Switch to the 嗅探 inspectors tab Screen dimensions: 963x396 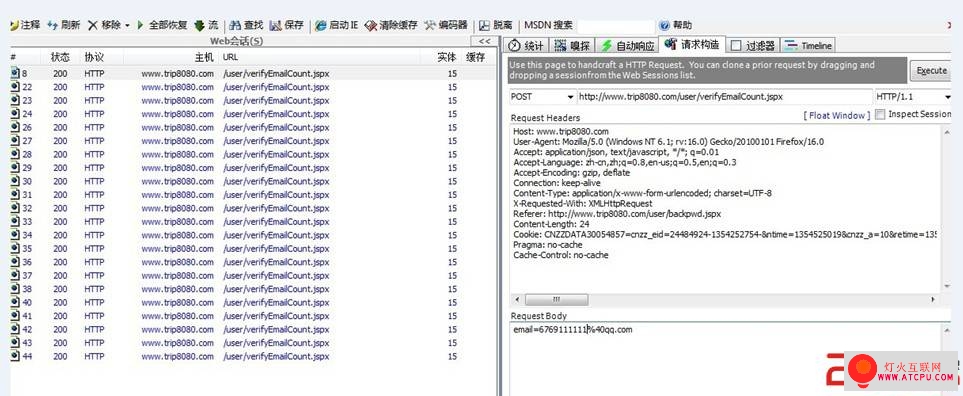click(x=572, y=45)
